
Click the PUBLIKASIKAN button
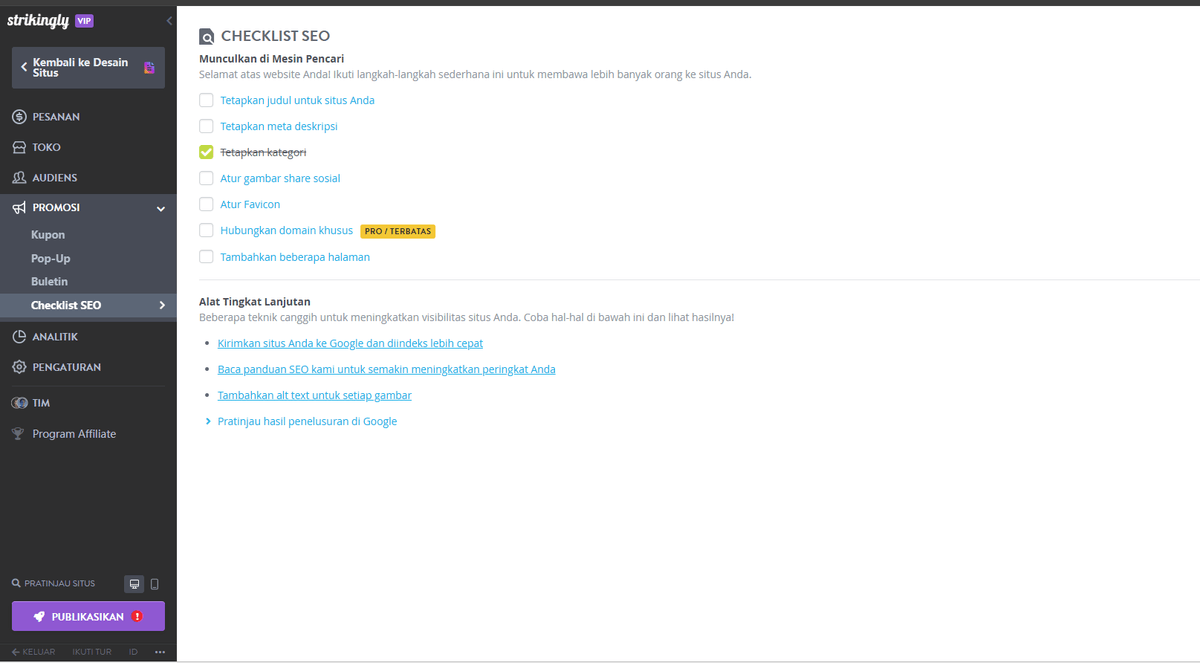tap(87, 616)
